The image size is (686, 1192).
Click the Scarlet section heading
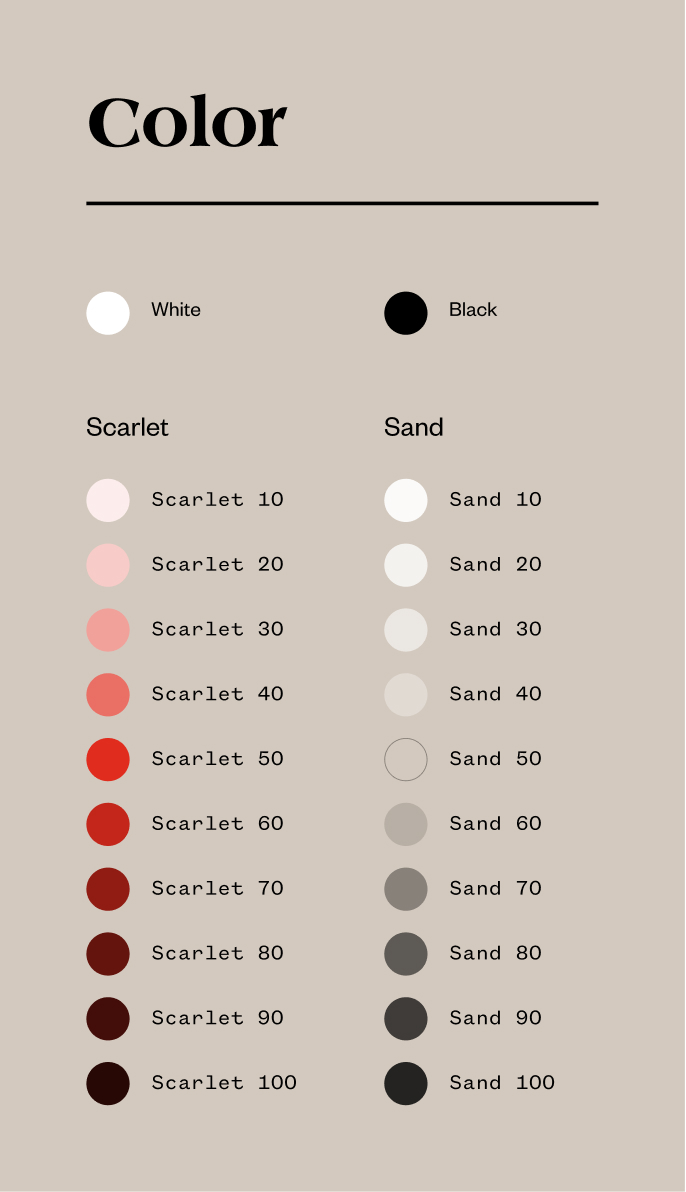(127, 427)
